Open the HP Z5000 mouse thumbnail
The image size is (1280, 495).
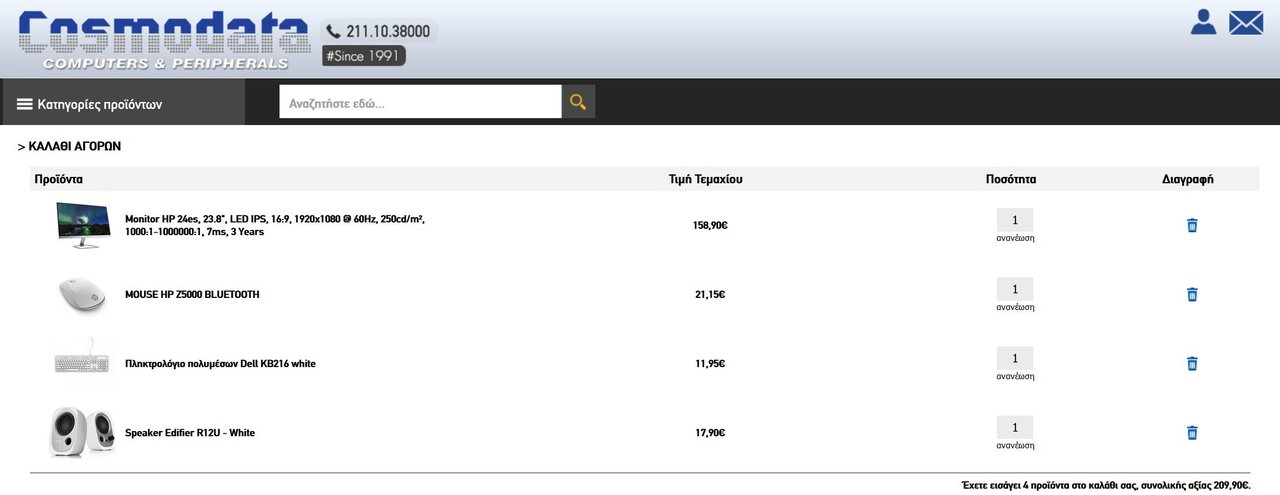point(83,294)
